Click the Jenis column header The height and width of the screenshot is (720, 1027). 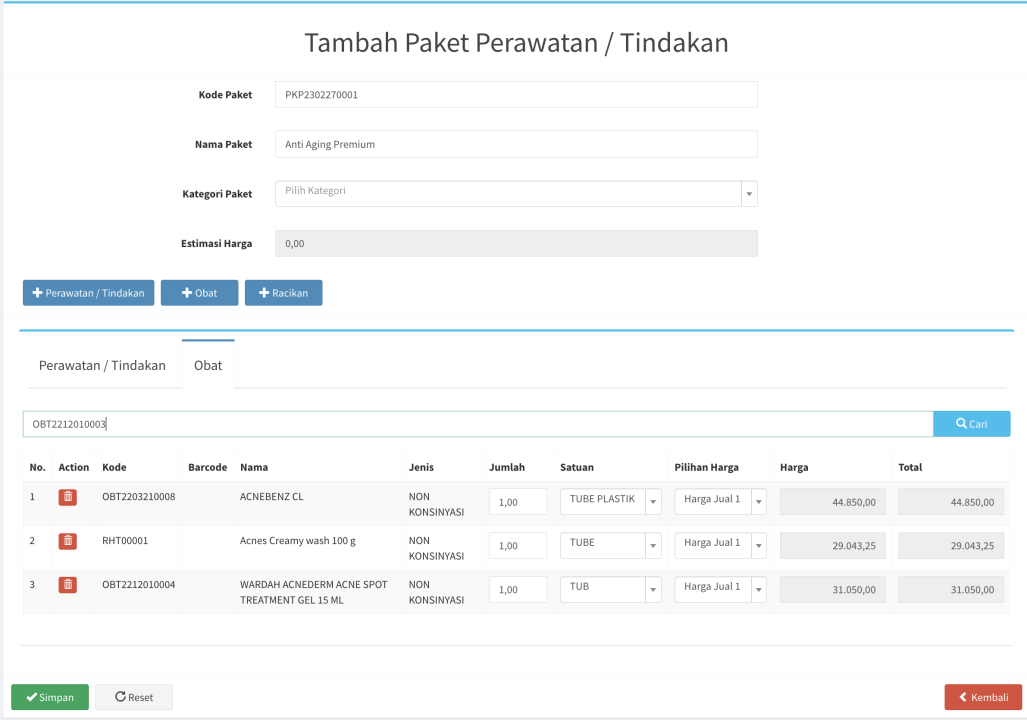[x=421, y=467]
